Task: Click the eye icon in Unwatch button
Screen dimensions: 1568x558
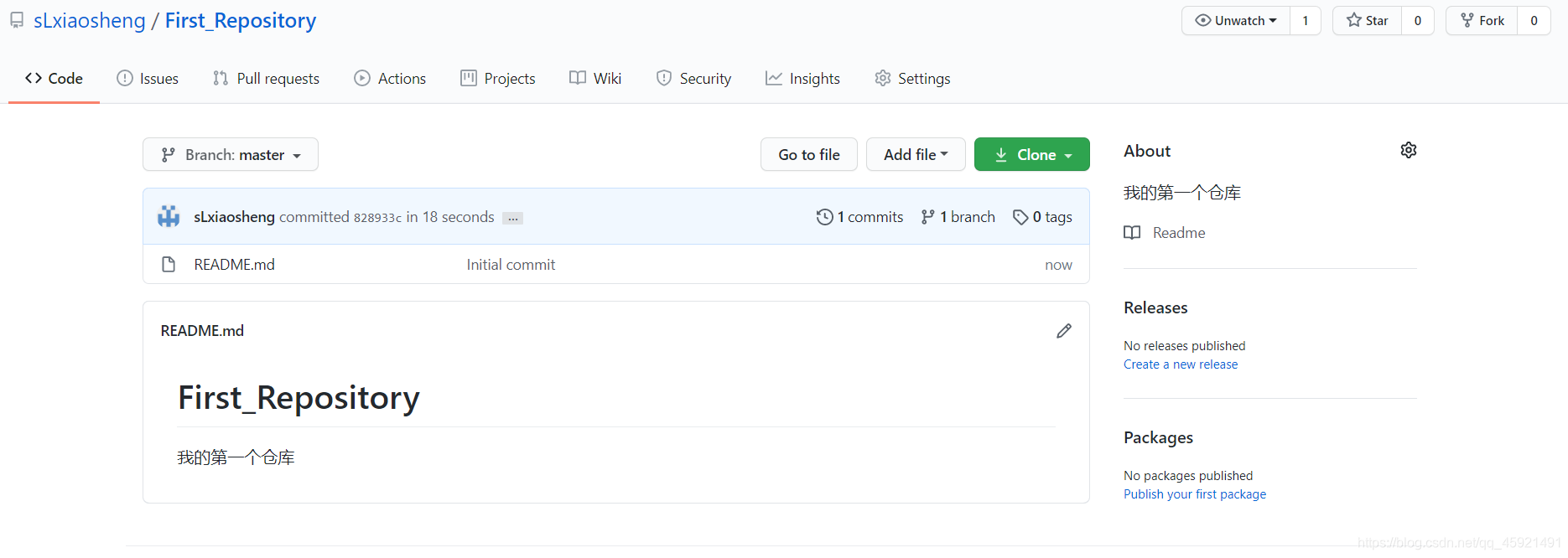Action: click(x=1203, y=20)
